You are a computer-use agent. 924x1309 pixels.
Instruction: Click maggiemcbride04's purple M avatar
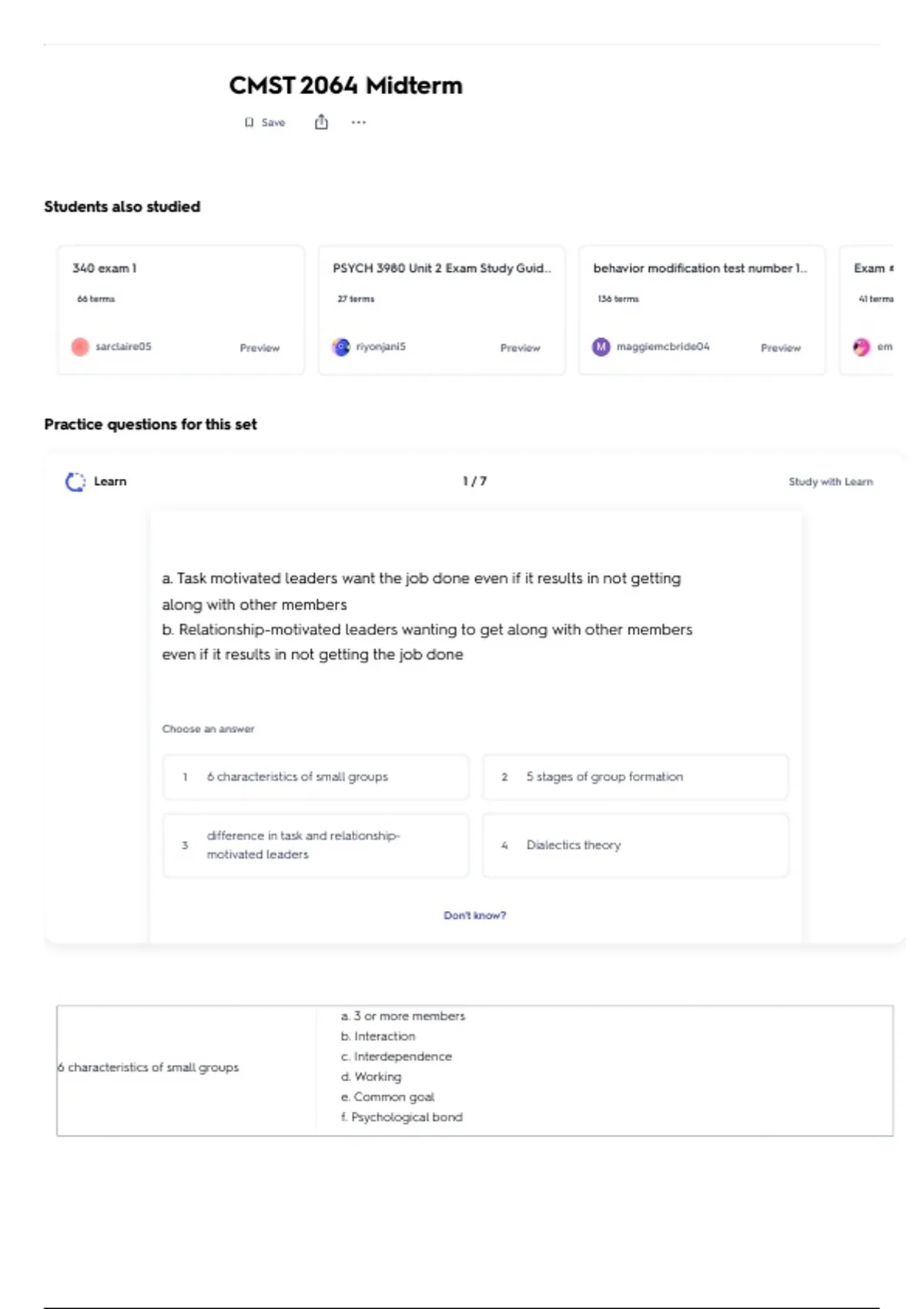tap(601, 347)
